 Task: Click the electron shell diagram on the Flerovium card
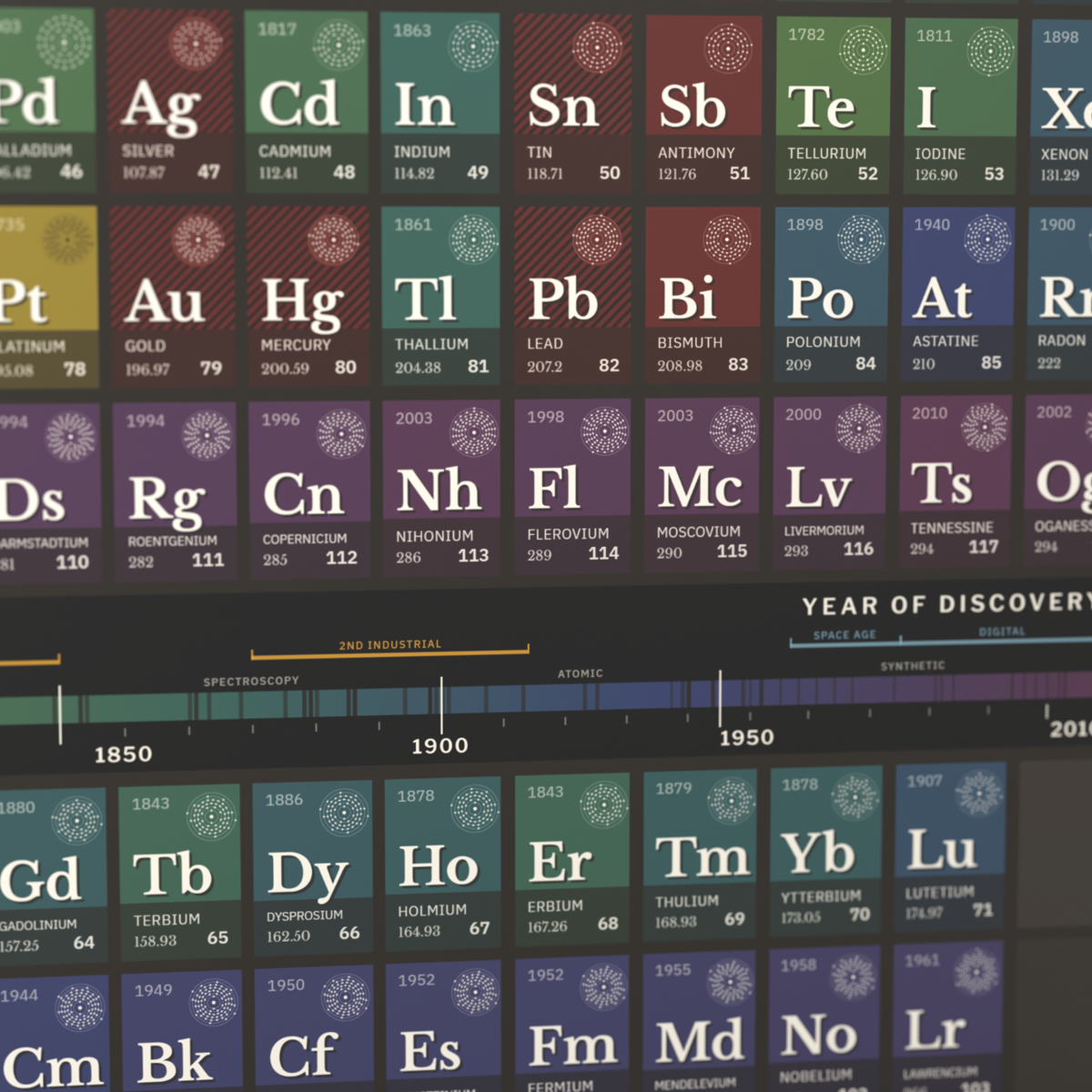click(x=604, y=430)
